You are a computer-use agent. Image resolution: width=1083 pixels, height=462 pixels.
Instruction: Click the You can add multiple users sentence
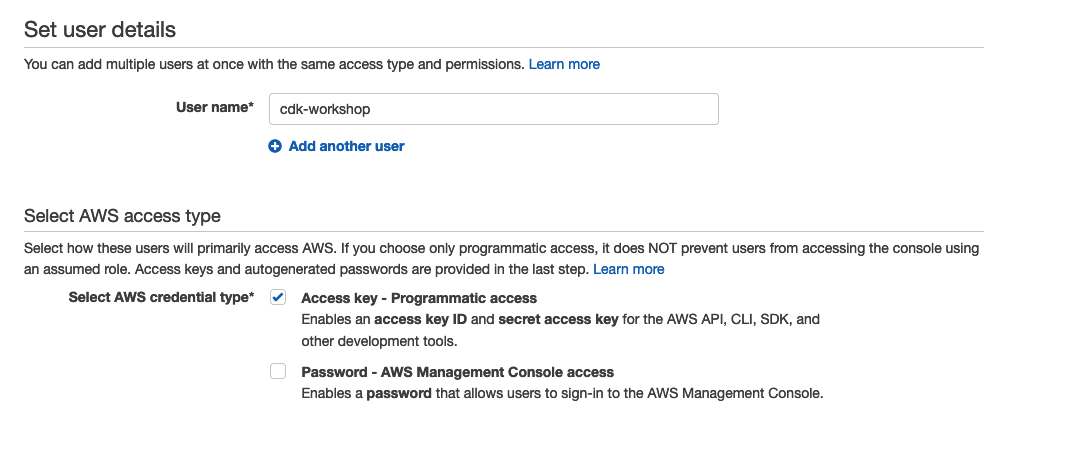[274, 64]
